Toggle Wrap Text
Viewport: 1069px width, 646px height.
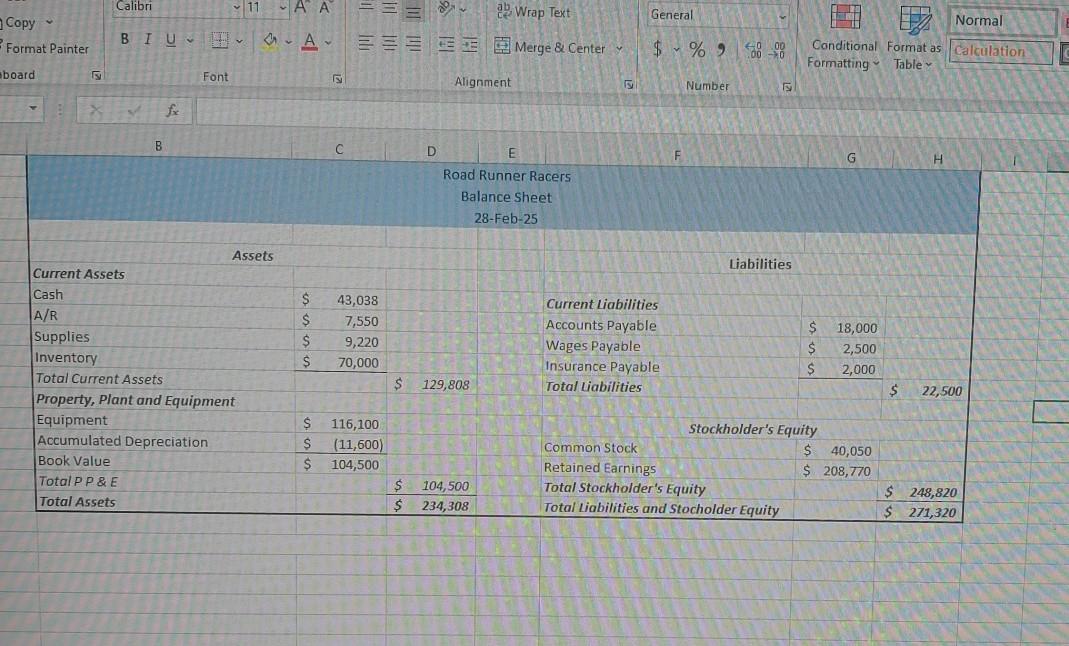tap(533, 12)
